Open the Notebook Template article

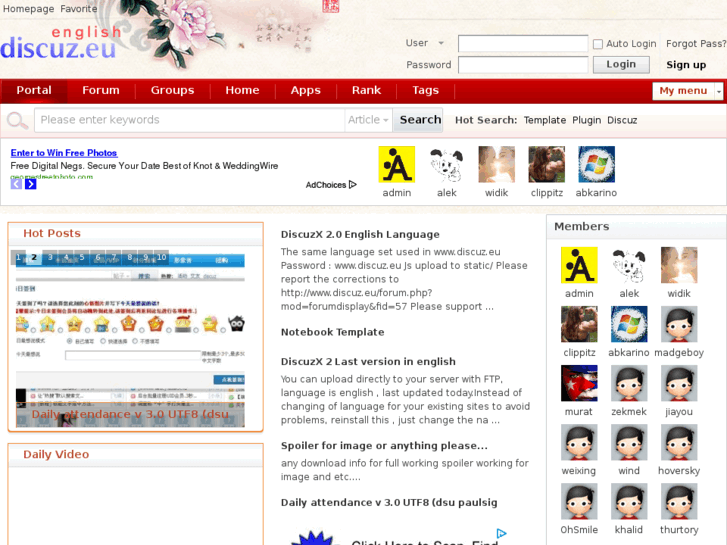(332, 332)
